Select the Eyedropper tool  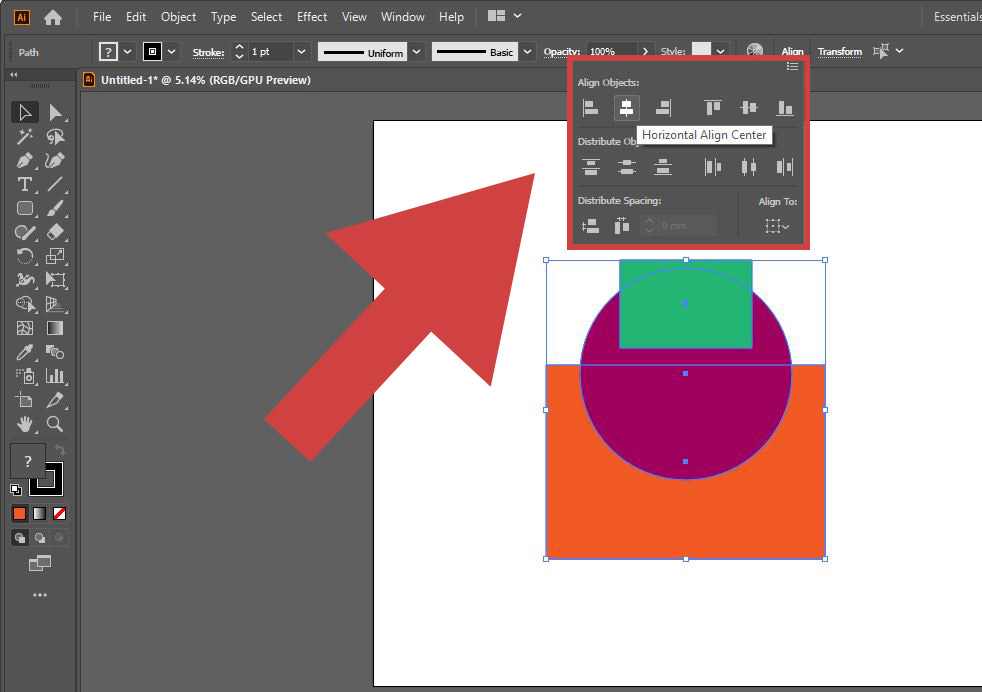click(x=25, y=352)
